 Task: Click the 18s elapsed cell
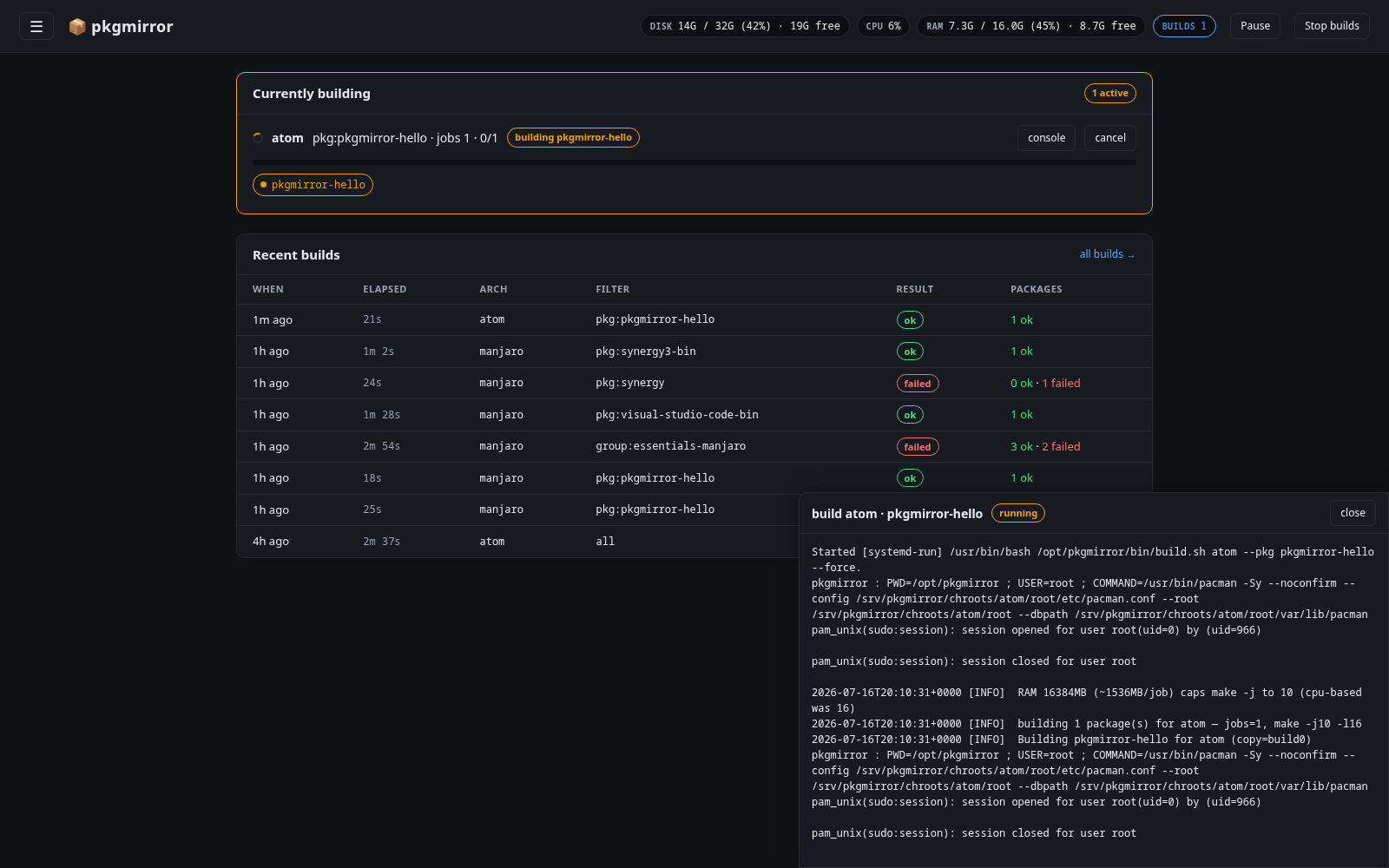(x=372, y=478)
